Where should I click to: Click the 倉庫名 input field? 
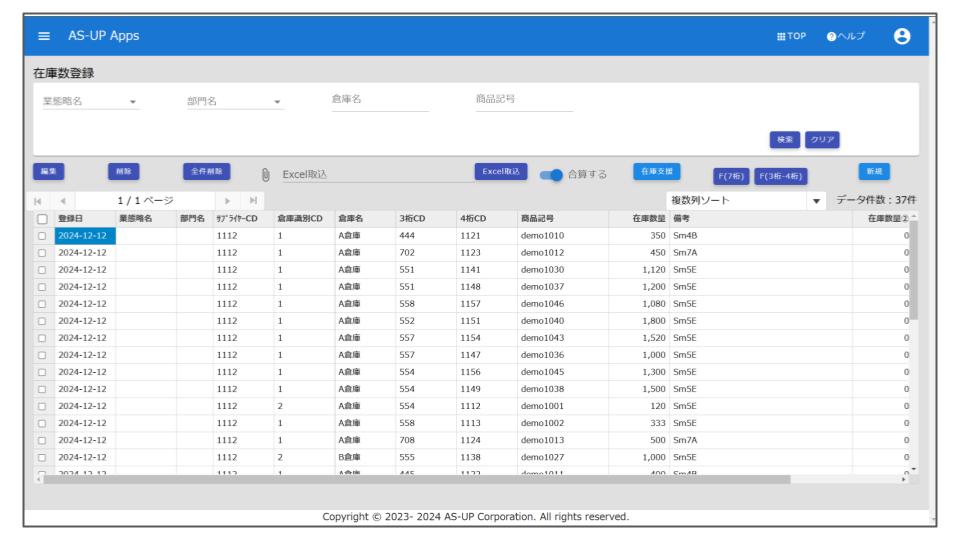point(379,100)
